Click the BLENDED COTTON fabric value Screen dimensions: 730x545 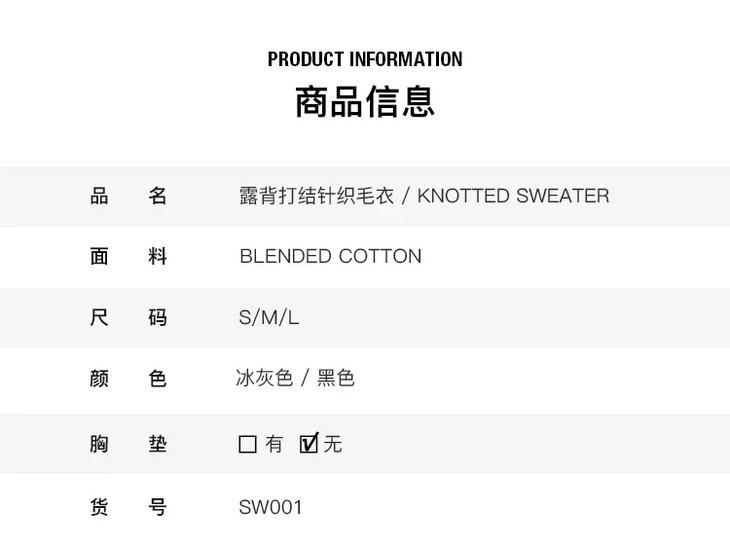tap(330, 257)
